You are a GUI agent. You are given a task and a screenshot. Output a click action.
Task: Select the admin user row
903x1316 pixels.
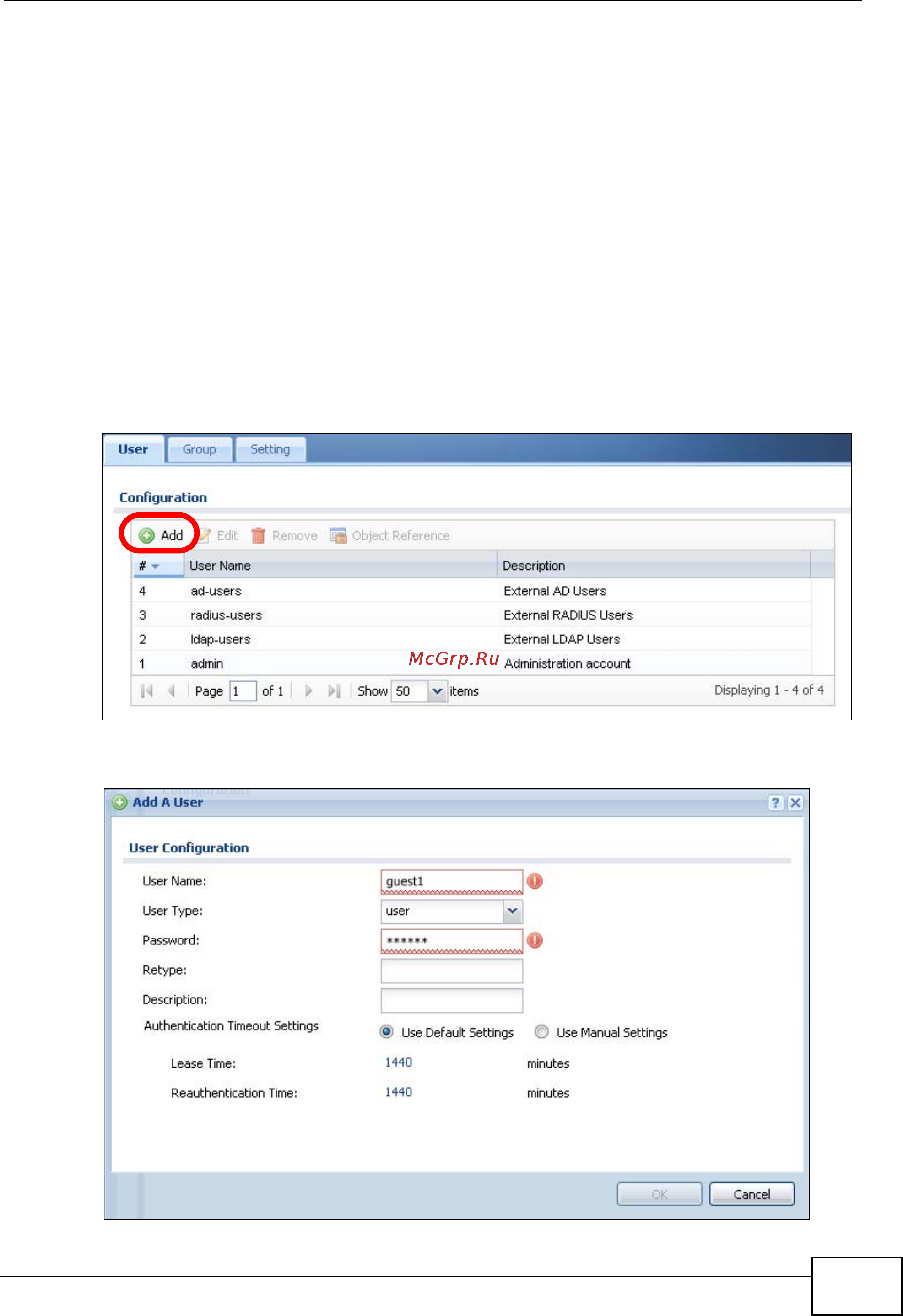click(x=471, y=663)
